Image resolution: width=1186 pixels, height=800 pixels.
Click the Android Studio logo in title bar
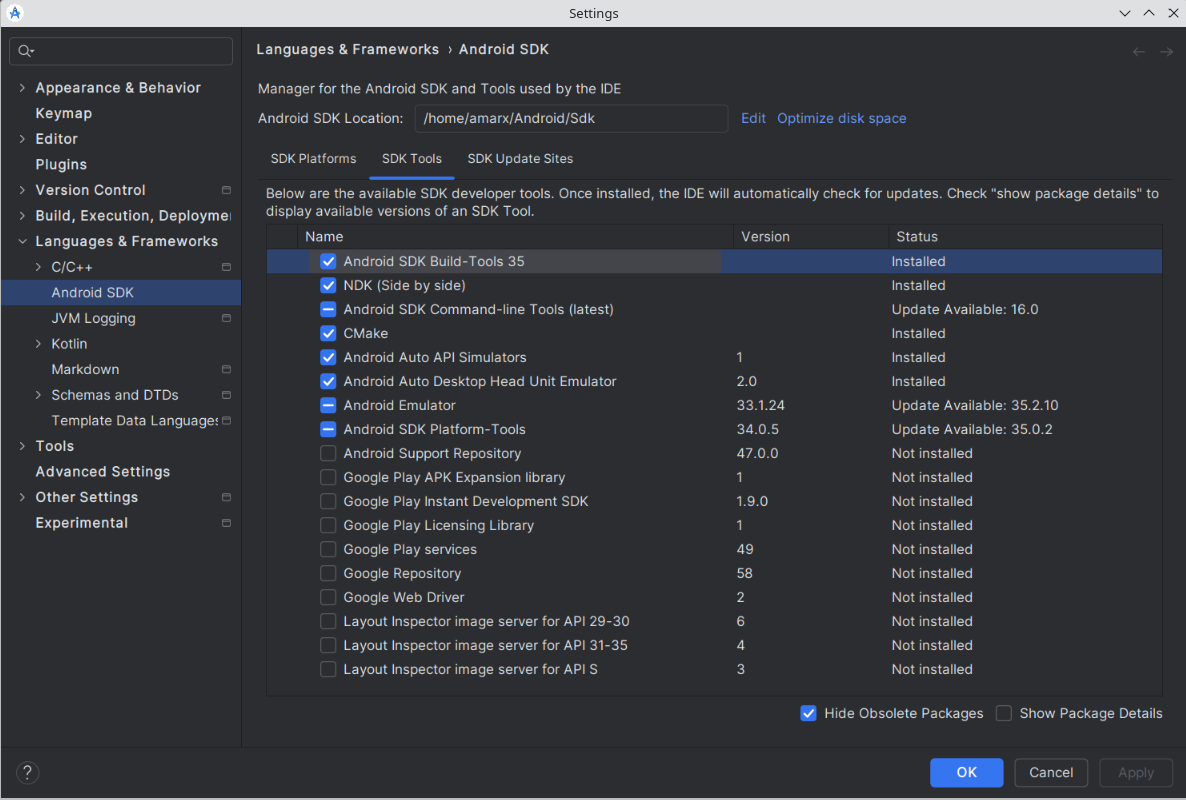tap(15, 13)
